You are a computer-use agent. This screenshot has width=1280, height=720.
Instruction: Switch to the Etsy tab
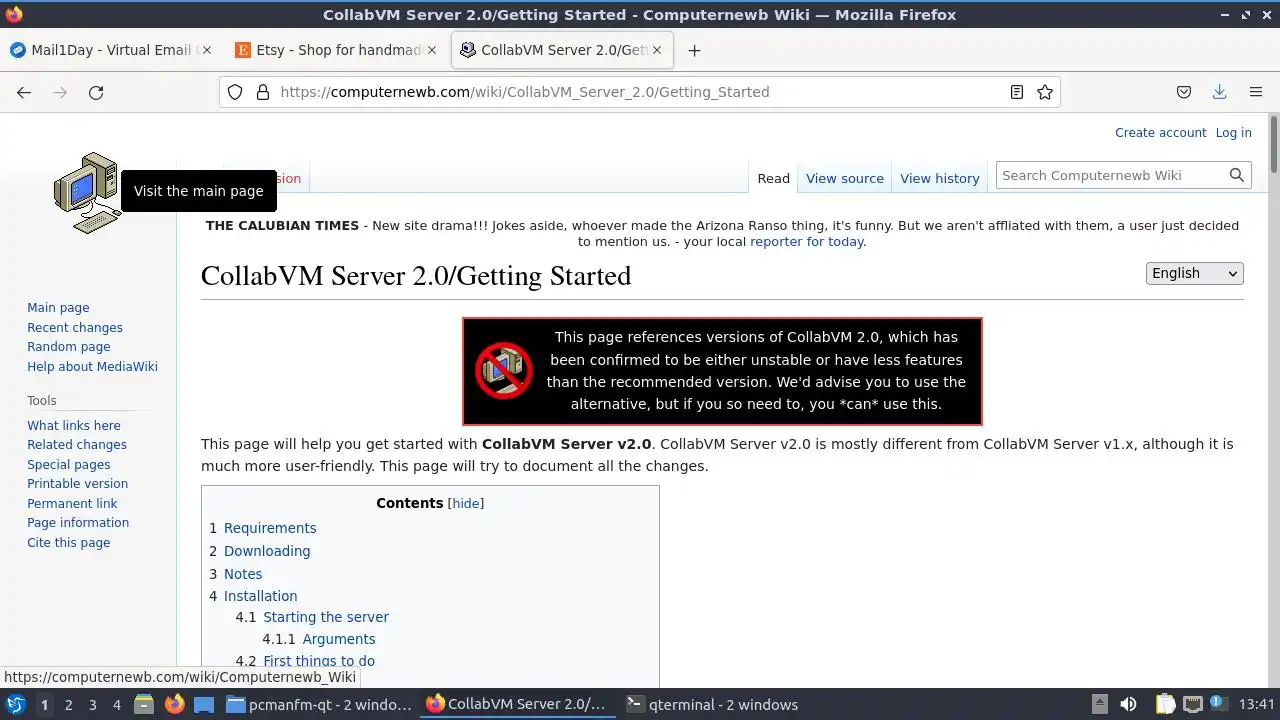tap(336, 50)
